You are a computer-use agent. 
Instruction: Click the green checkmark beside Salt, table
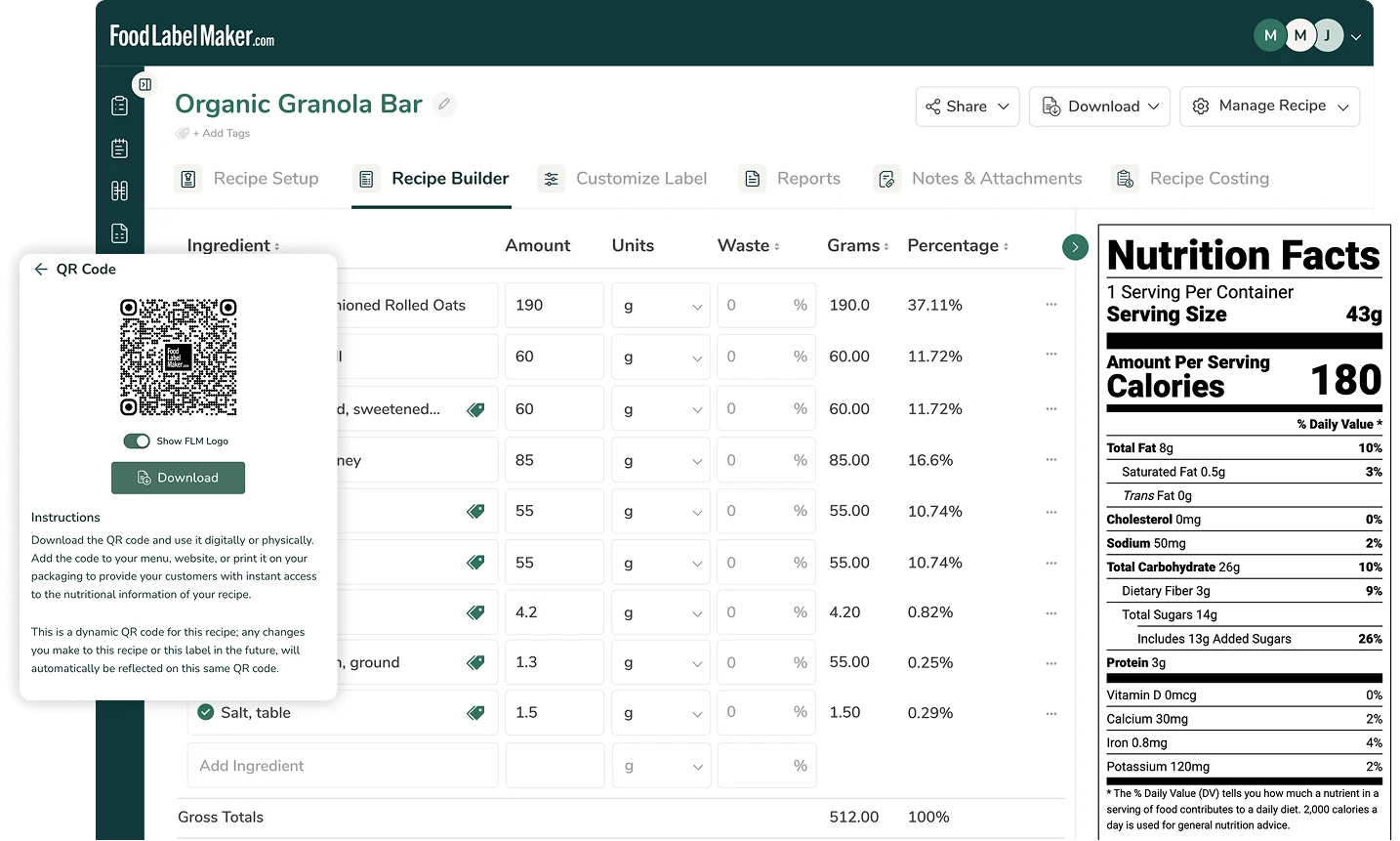(206, 712)
